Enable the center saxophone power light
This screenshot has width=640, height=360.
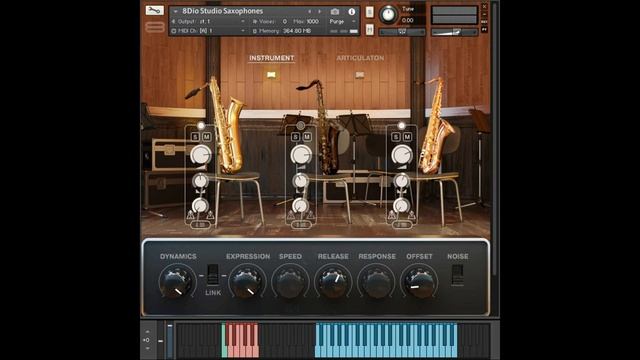coord(301,126)
